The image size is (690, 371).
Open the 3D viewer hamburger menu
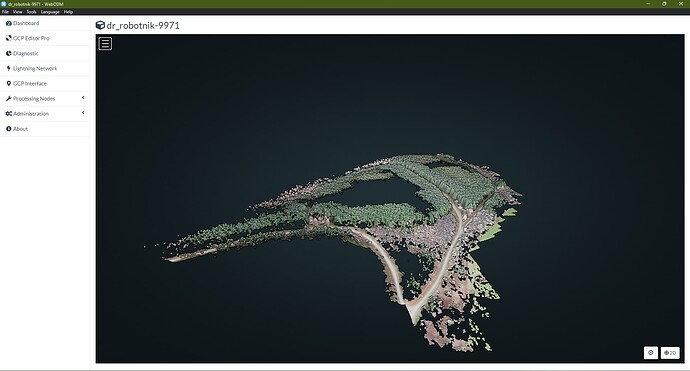coord(105,44)
